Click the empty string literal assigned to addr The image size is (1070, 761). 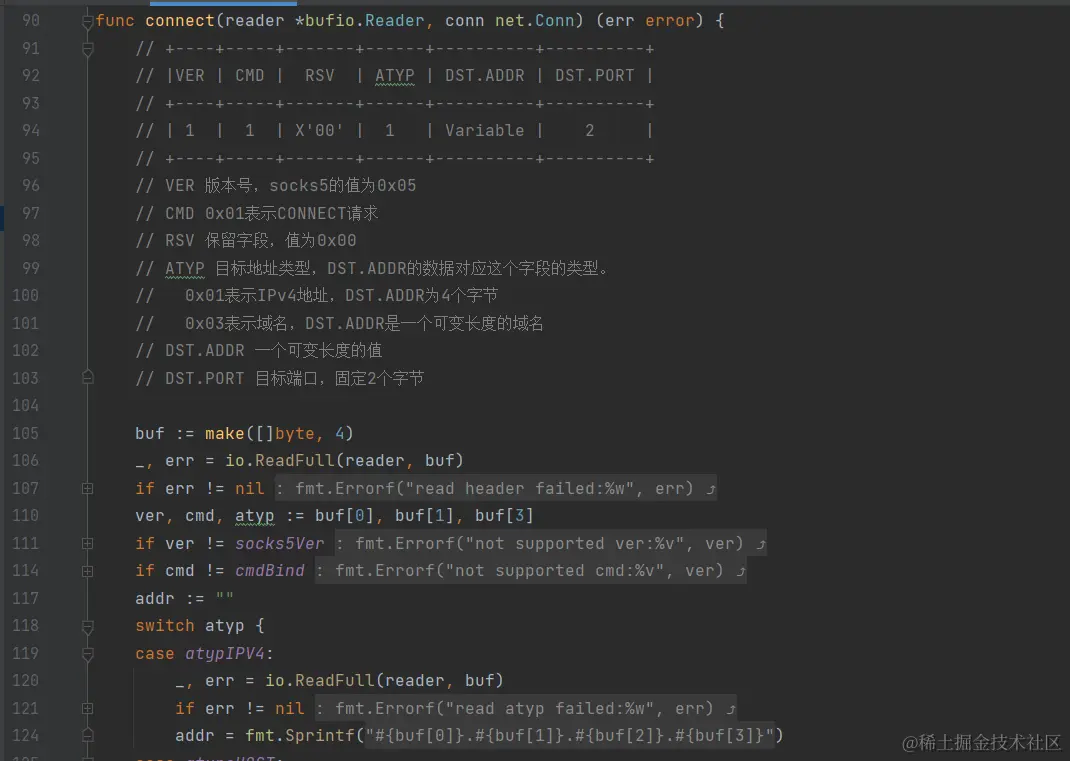click(x=225, y=597)
